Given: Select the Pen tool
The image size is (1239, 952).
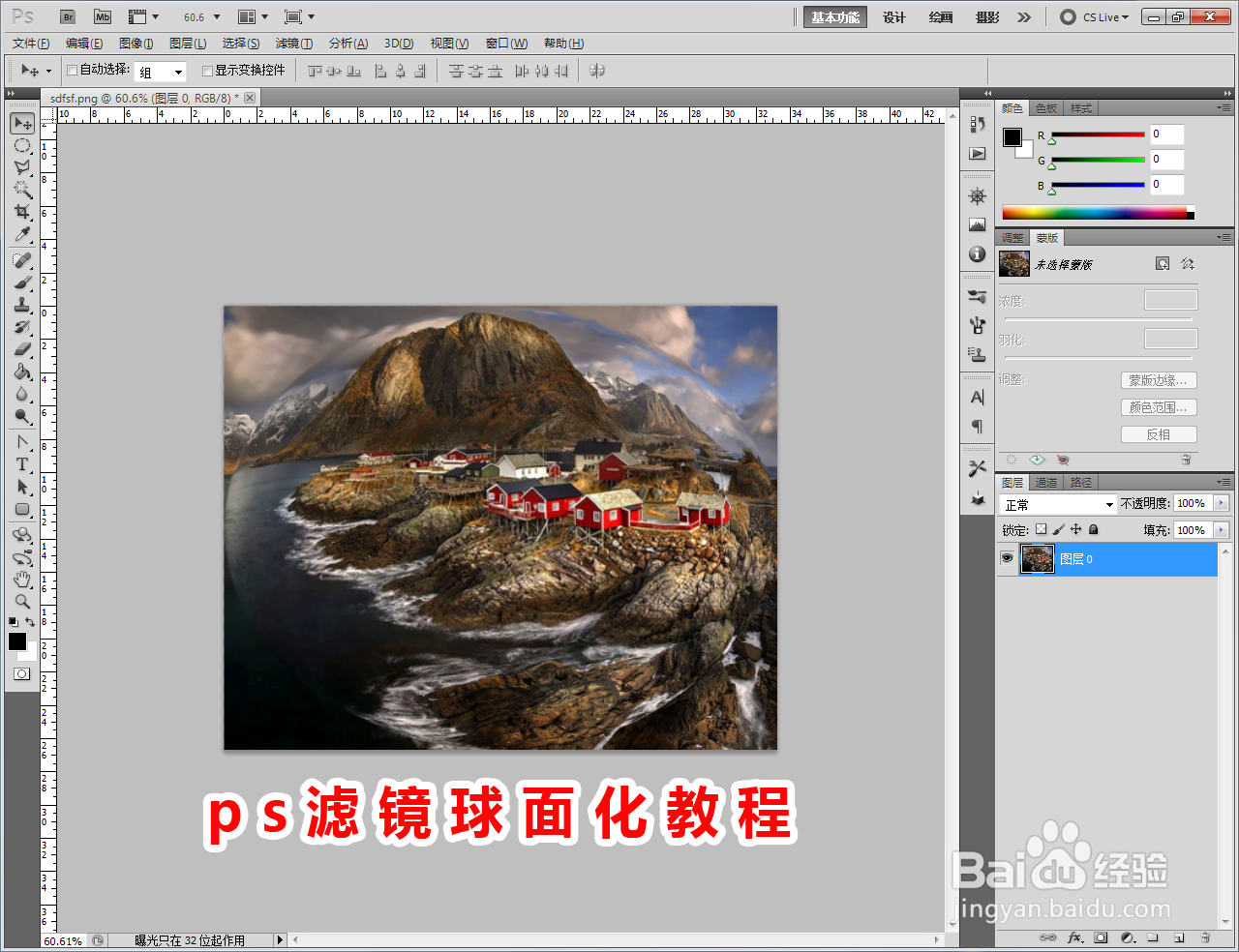Looking at the screenshot, I should coord(22,441).
